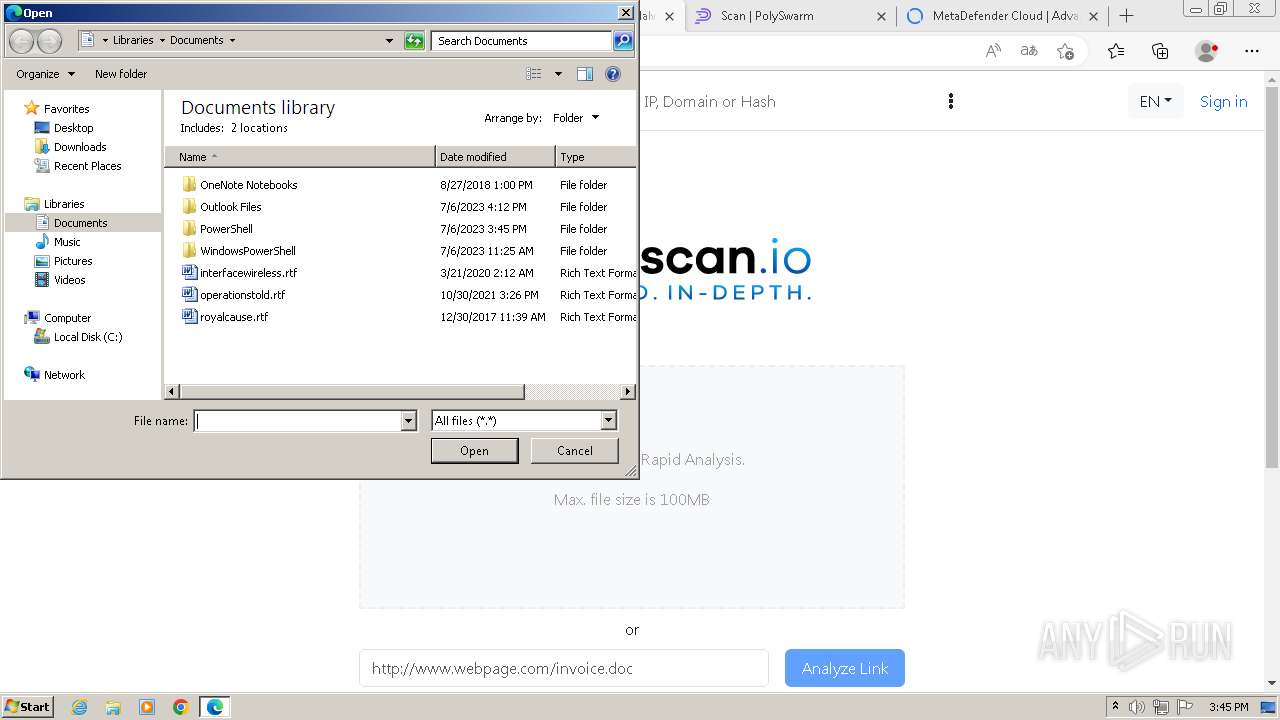Click the Back arrow in Open dialog
The width and height of the screenshot is (1280, 720).
click(x=21, y=41)
